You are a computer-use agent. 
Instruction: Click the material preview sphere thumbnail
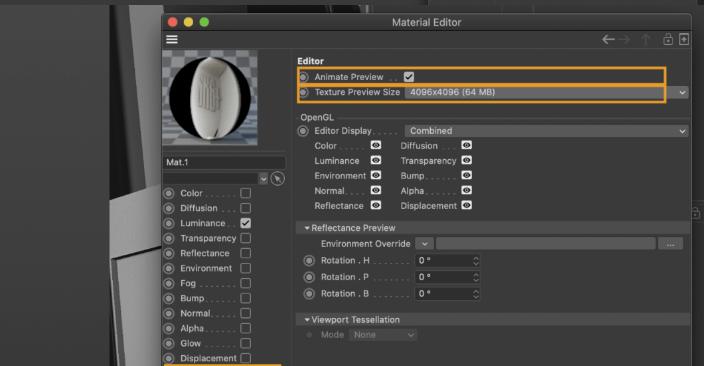(210, 97)
